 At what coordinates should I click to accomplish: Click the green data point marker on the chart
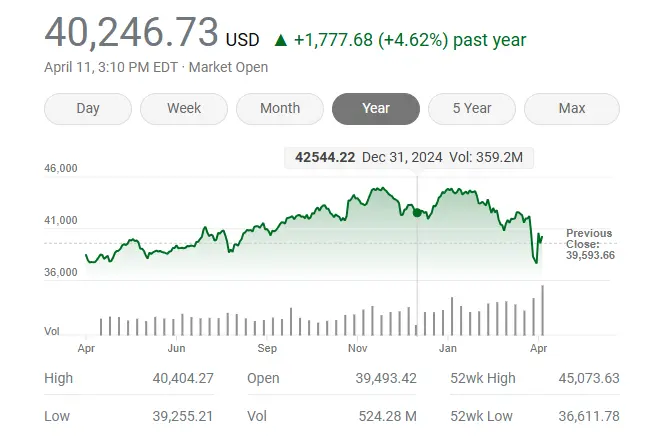click(x=417, y=212)
